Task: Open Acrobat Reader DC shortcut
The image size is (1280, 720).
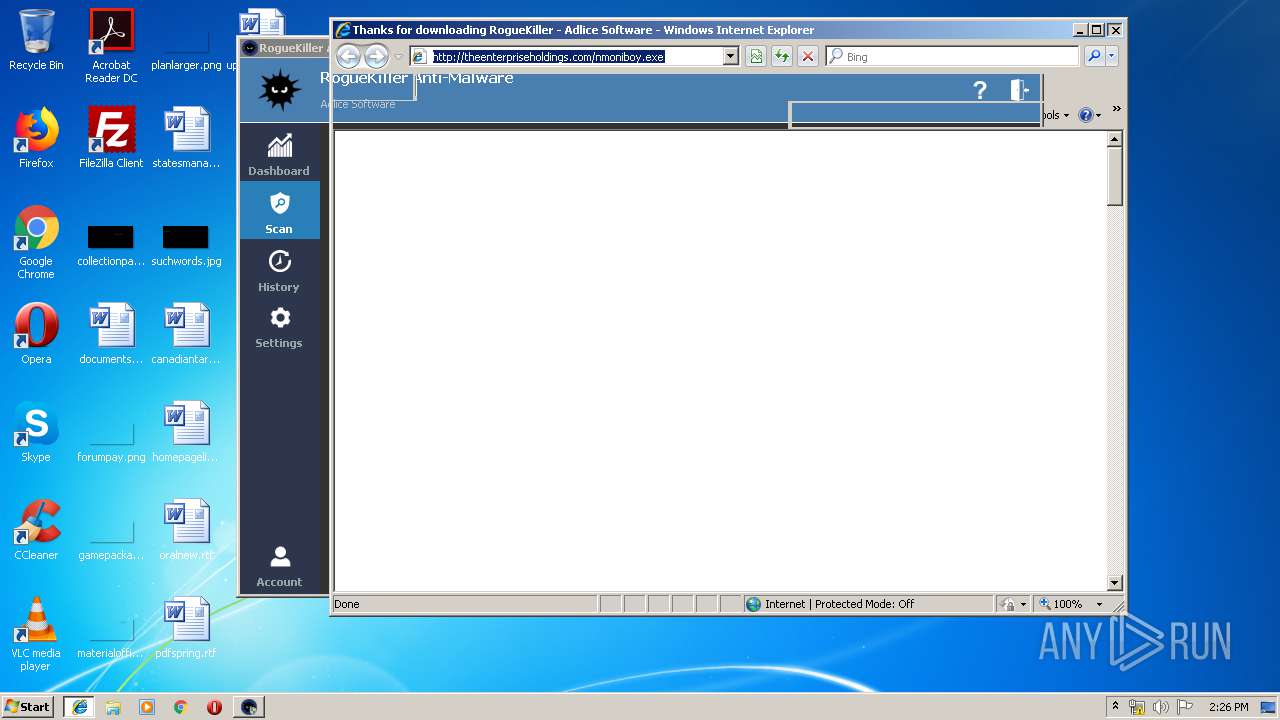Action: pyautogui.click(x=111, y=46)
